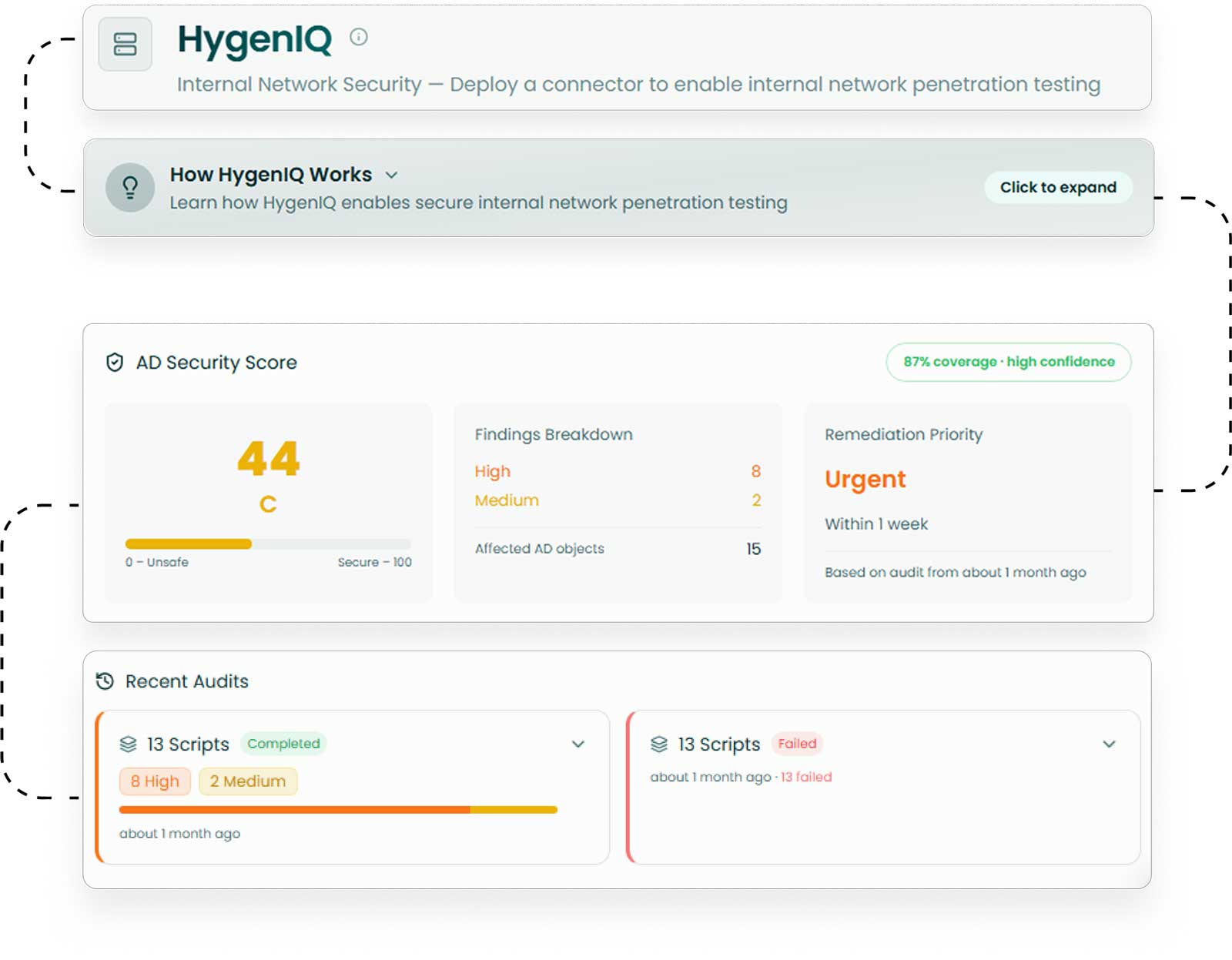The width and height of the screenshot is (1232, 960).
Task: Click the lightbulb icon in How HygenIQ Works
Action: (x=130, y=187)
